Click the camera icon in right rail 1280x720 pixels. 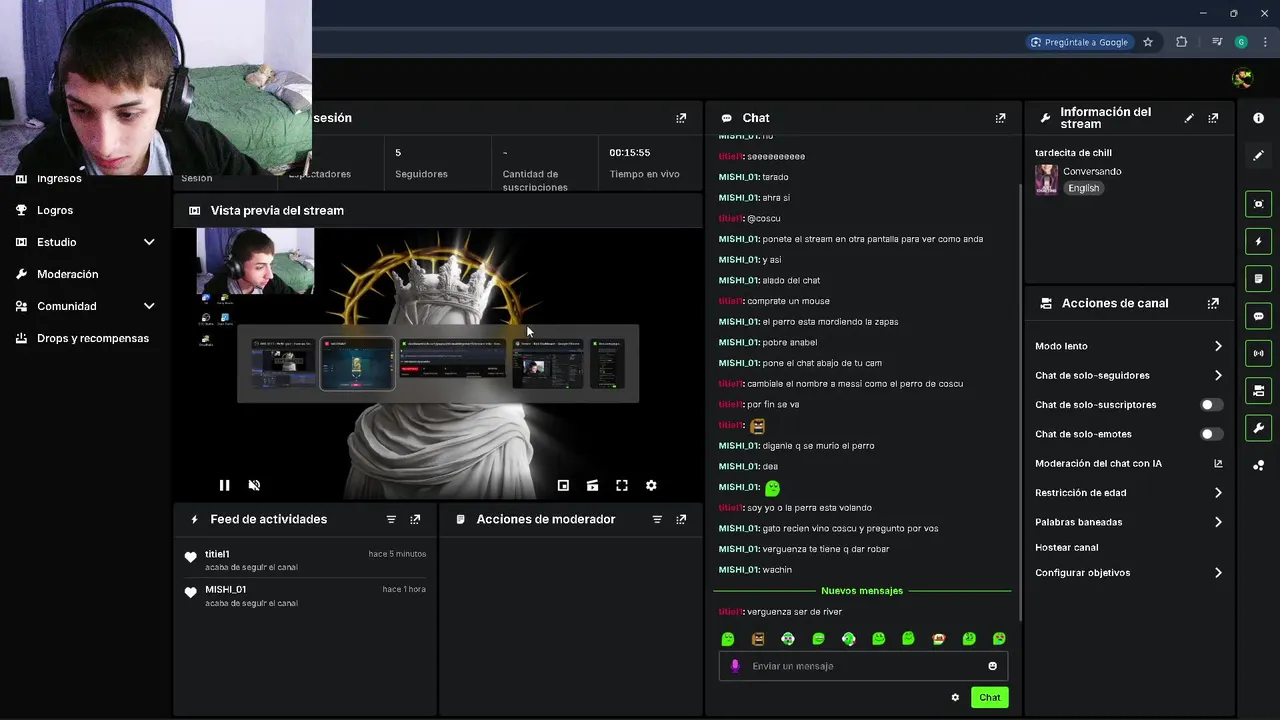(1258, 390)
